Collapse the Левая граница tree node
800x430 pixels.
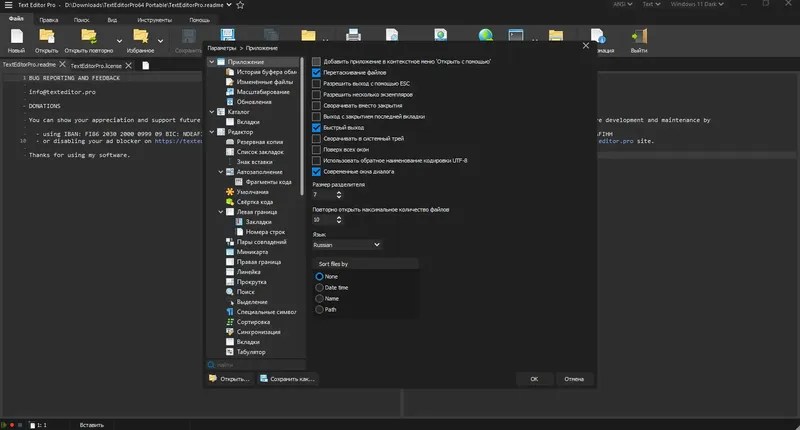[221, 212]
